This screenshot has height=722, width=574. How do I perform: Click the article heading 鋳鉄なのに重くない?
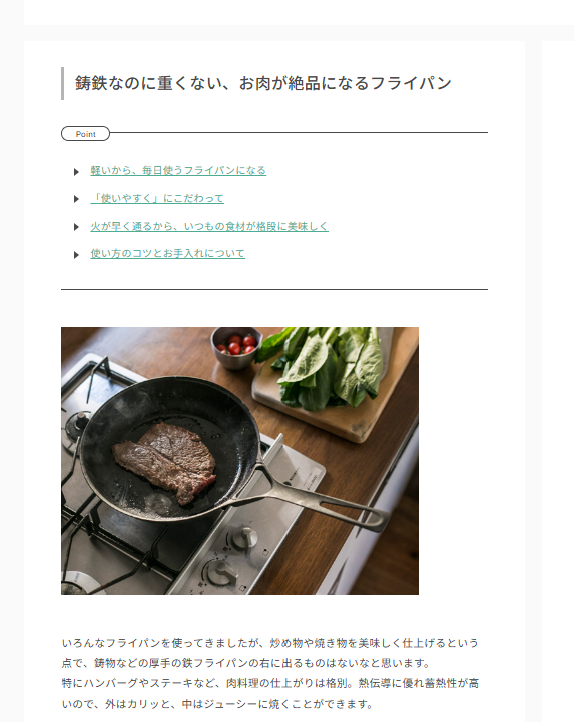pos(263,83)
